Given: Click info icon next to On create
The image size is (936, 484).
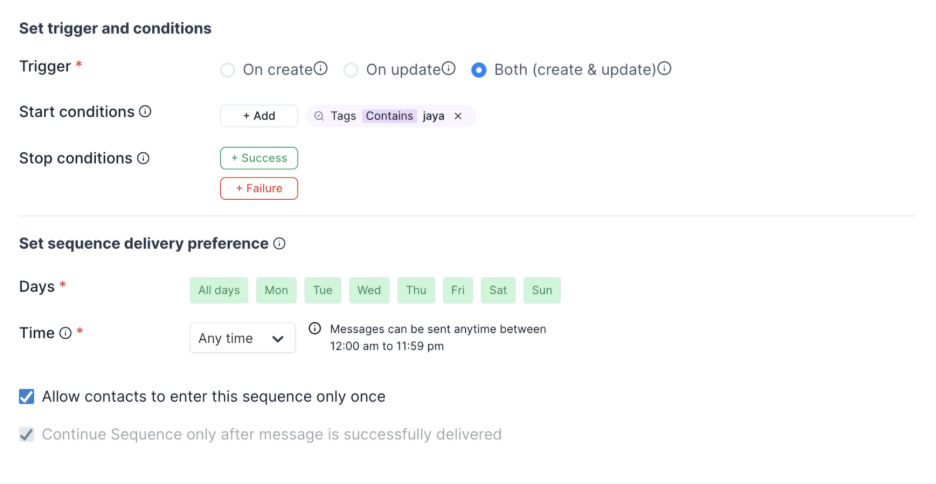Looking at the screenshot, I should tap(321, 69).
